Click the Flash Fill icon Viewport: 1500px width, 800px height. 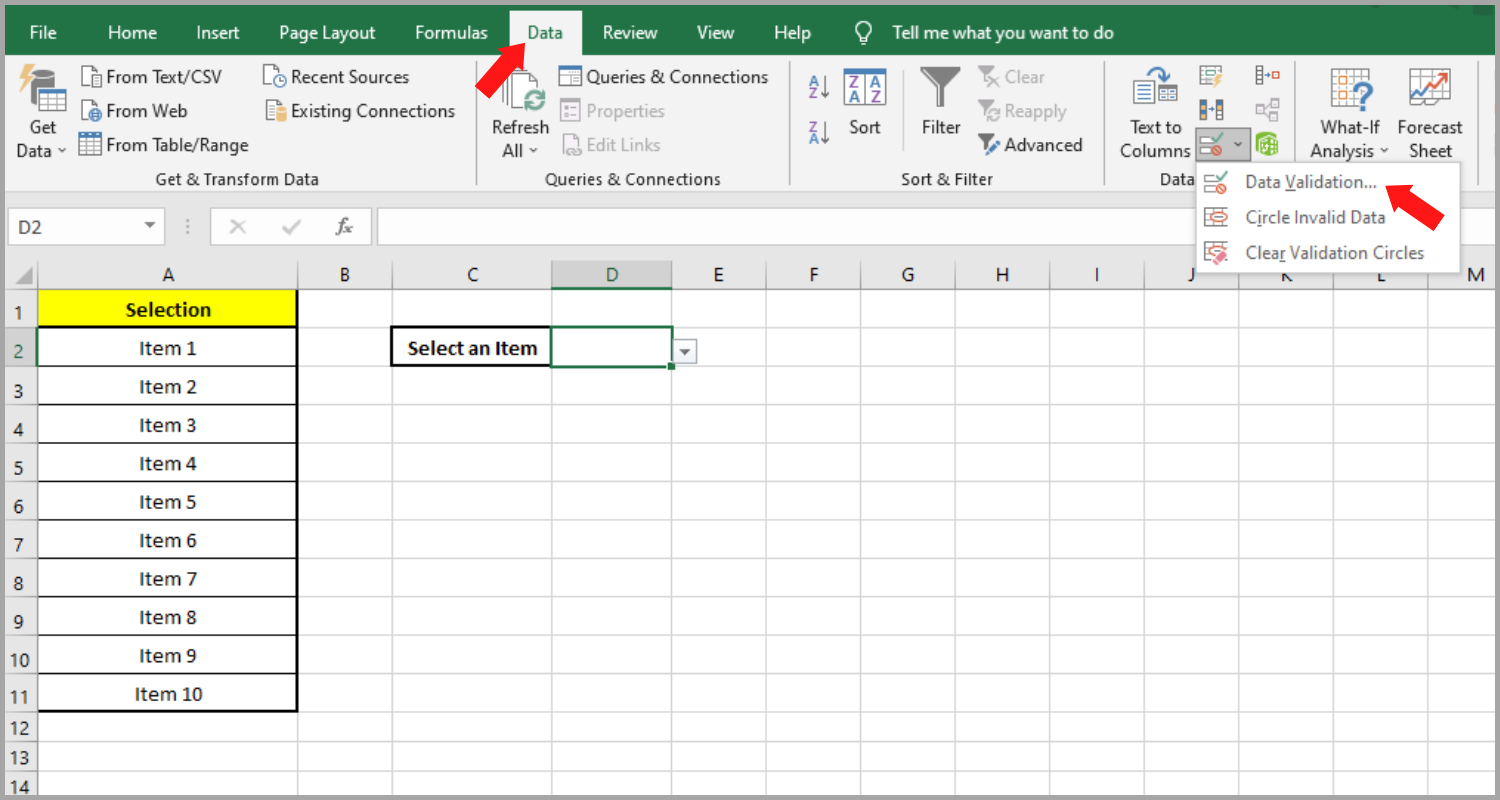click(1209, 75)
